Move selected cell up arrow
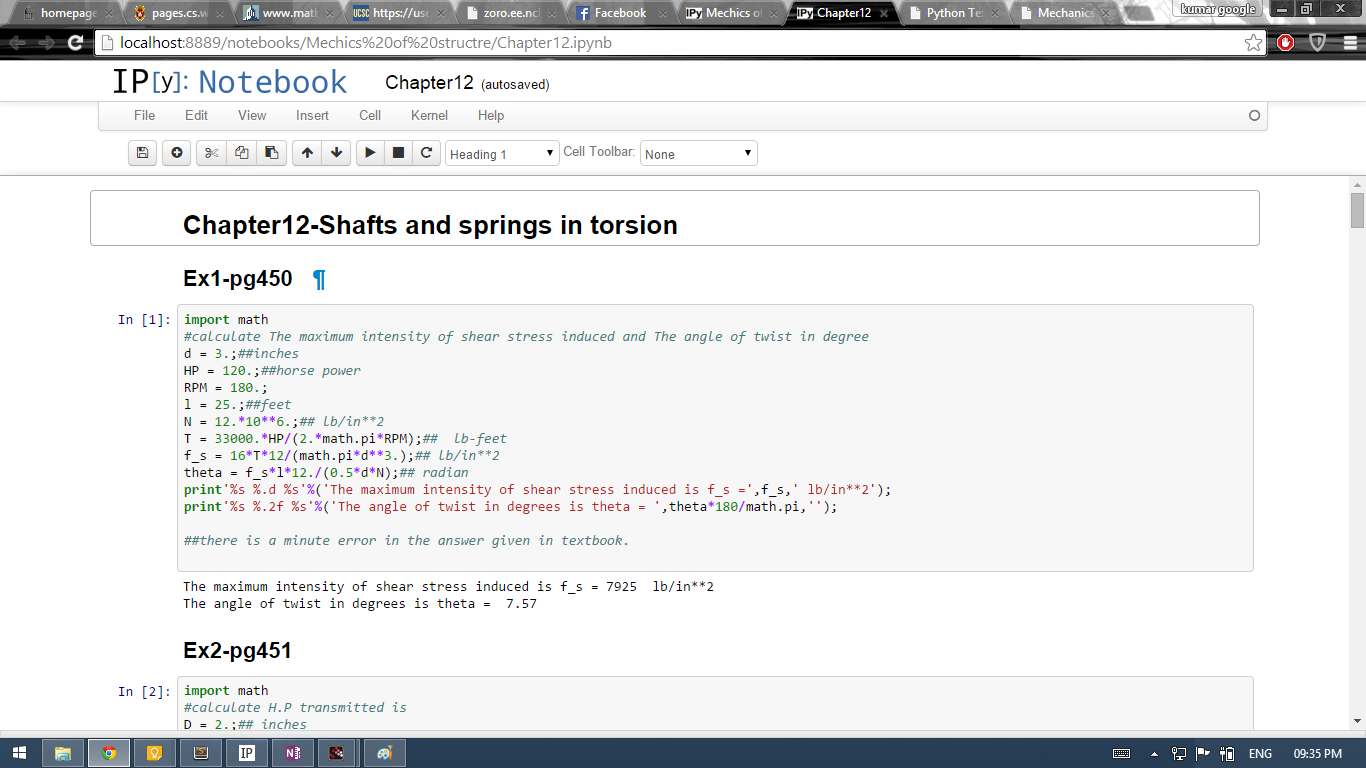This screenshot has width=1366, height=768. pos(307,153)
